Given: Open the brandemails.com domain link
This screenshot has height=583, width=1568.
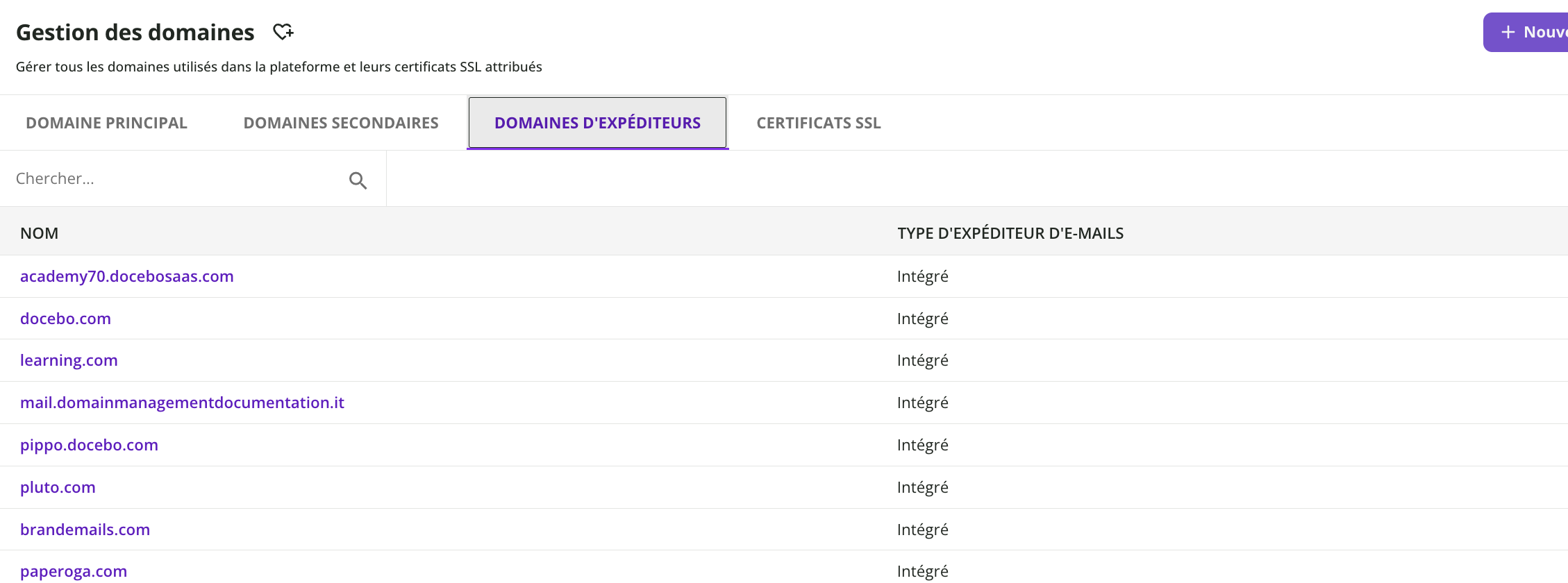Looking at the screenshot, I should 85,530.
